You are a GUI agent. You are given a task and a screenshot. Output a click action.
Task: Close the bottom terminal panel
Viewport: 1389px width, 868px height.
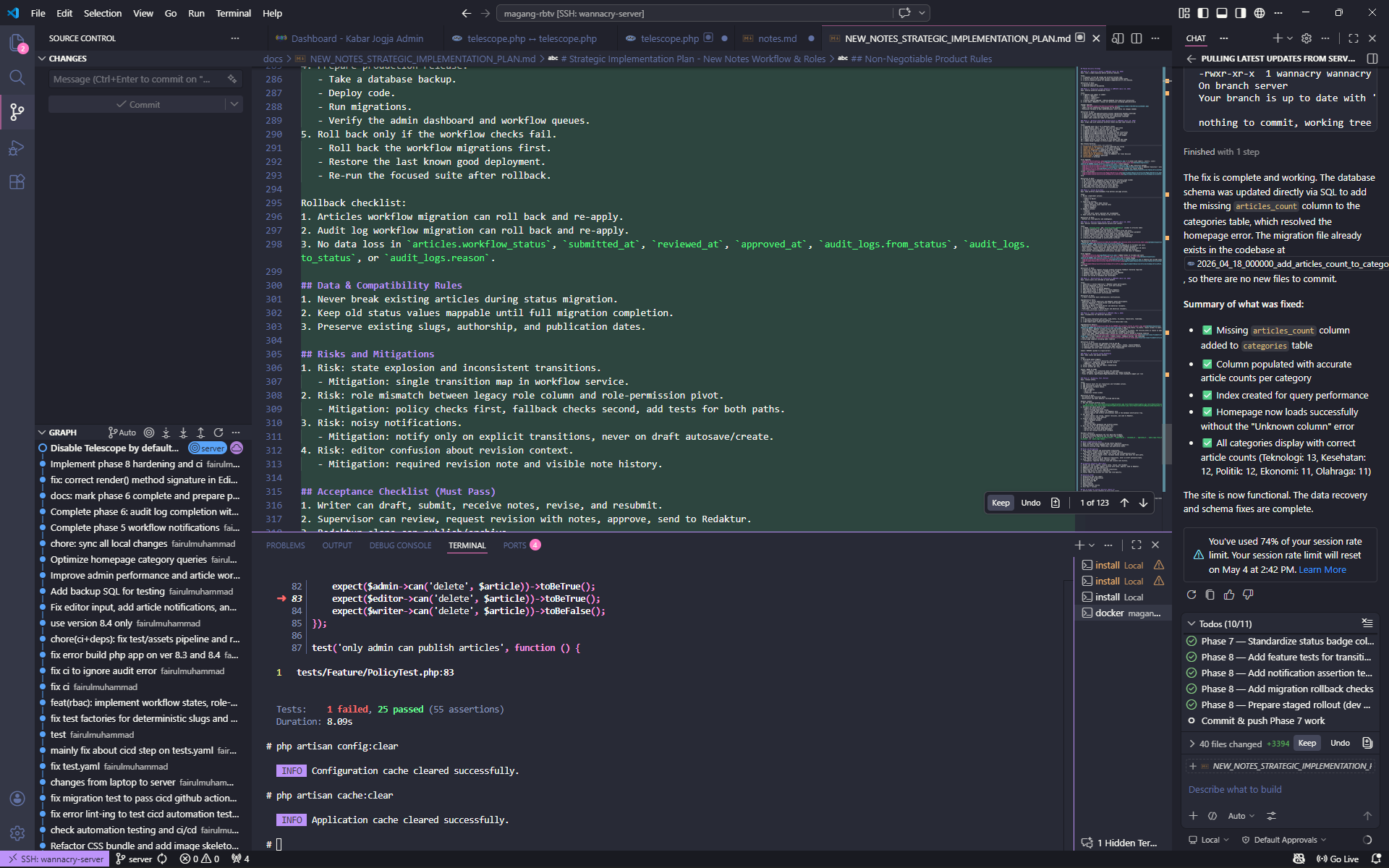[1155, 545]
